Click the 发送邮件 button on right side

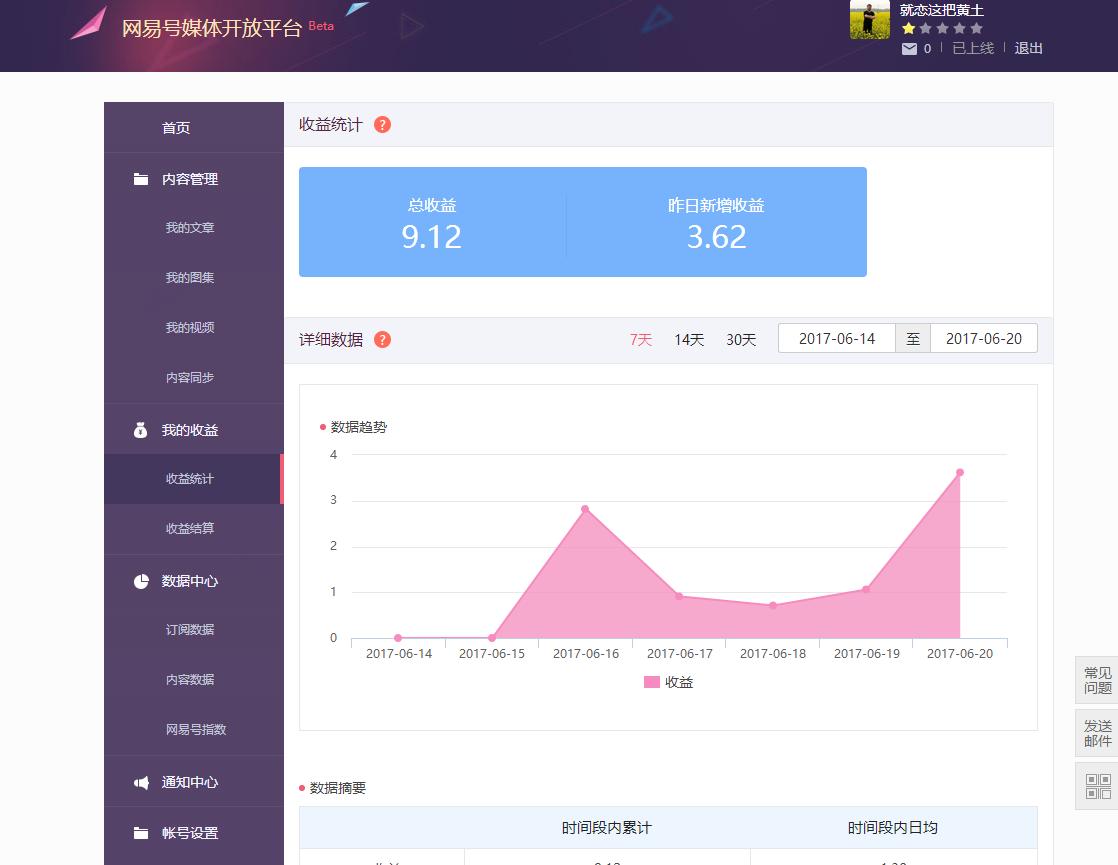coord(1098,733)
